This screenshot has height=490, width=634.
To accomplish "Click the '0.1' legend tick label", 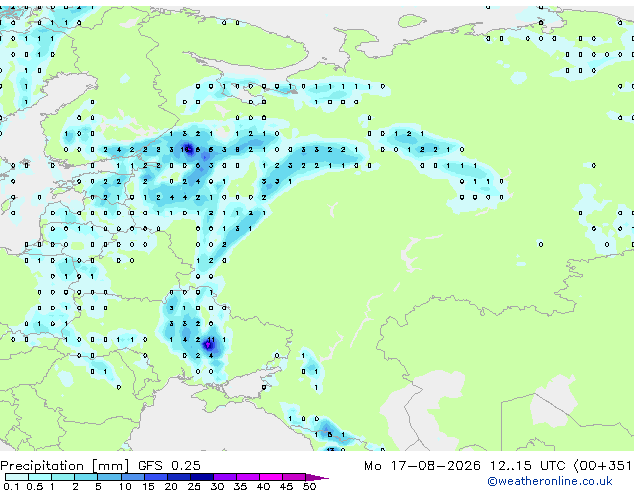I will pos(11,486).
